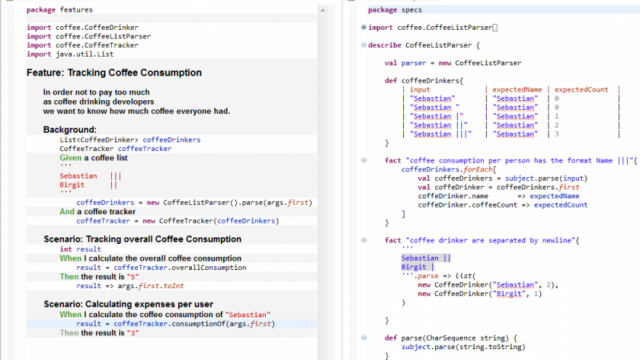
Task: Click the 'package features' line
Action: [x=60, y=10]
